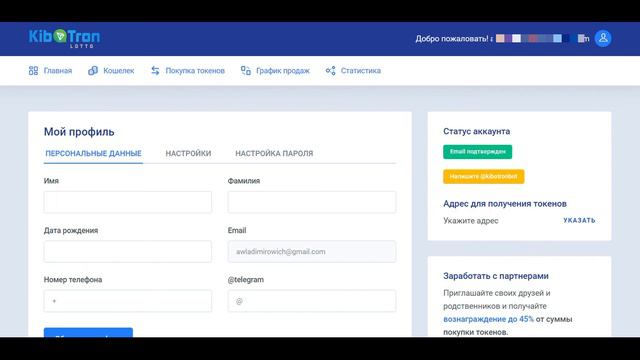The width and height of the screenshot is (640, 360).
Task: Click the Добро пожаловать greeting text
Action: click(x=452, y=39)
